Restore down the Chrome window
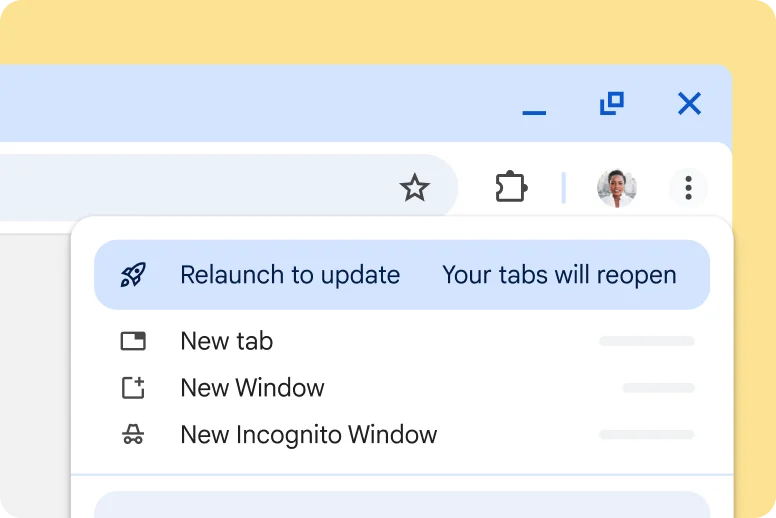The height and width of the screenshot is (518, 776). 611,103
